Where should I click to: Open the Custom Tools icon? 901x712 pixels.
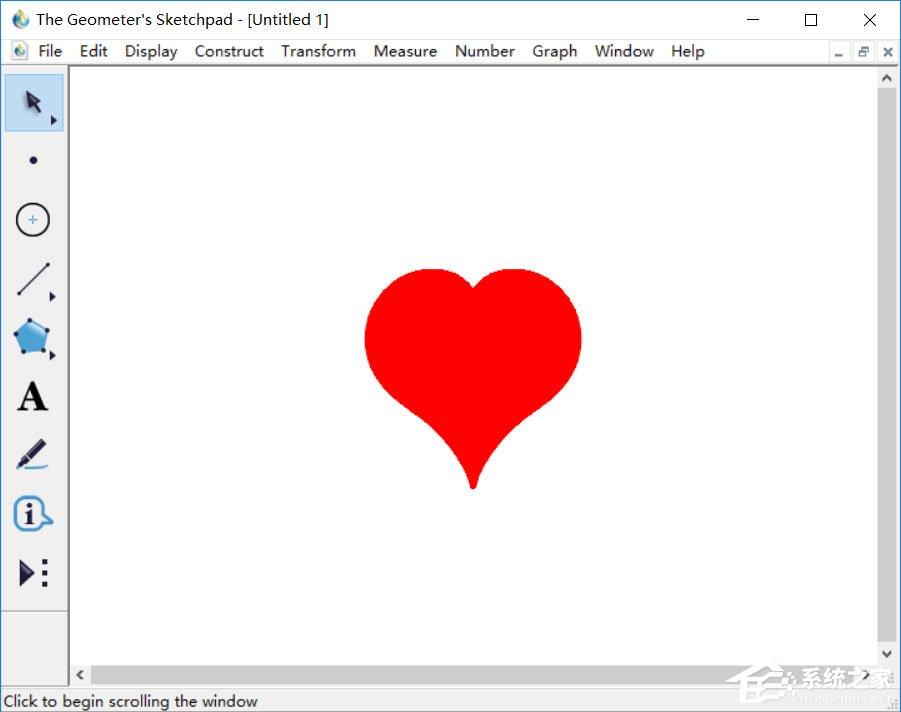pyautogui.click(x=33, y=573)
